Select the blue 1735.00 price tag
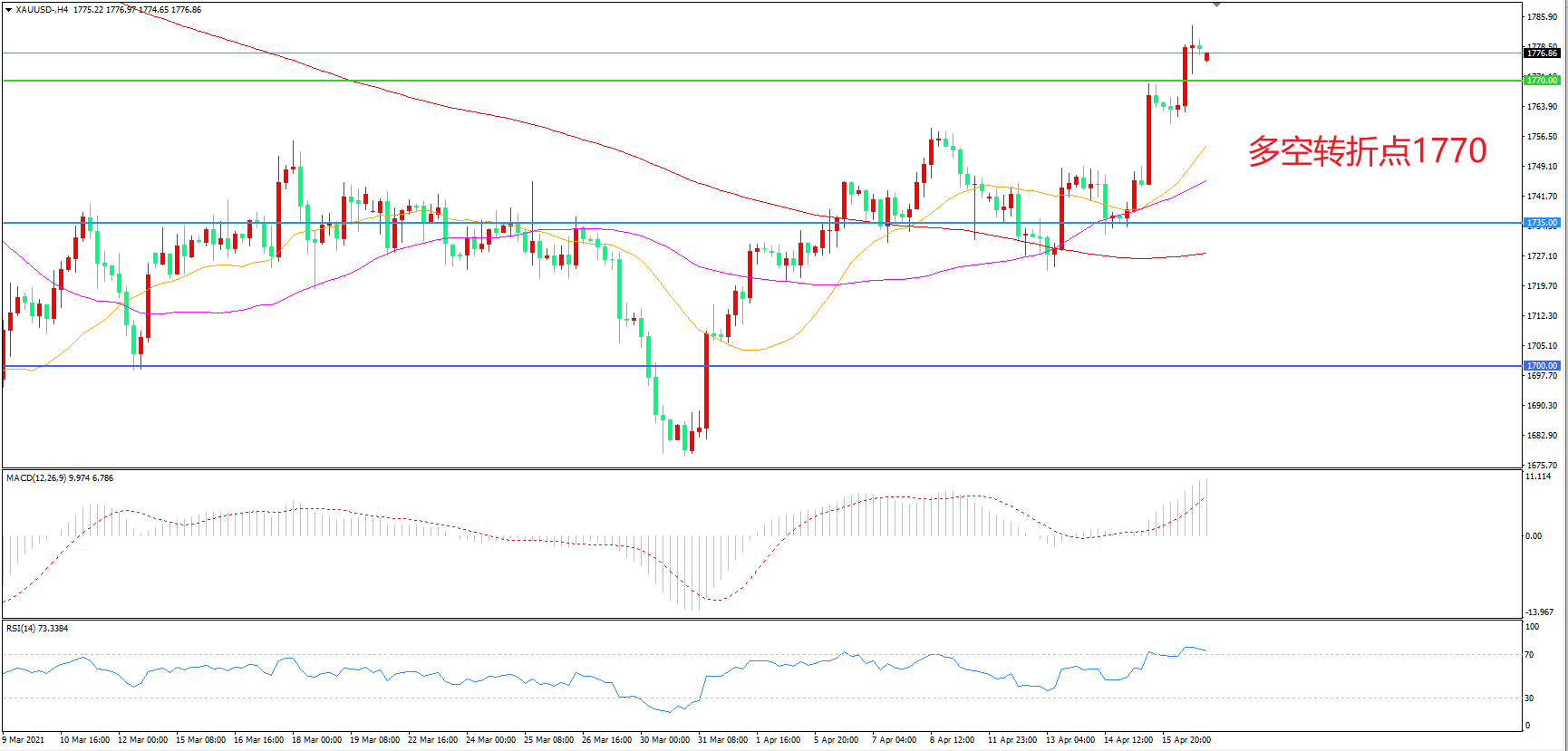The height and width of the screenshot is (751, 1568). [1541, 223]
